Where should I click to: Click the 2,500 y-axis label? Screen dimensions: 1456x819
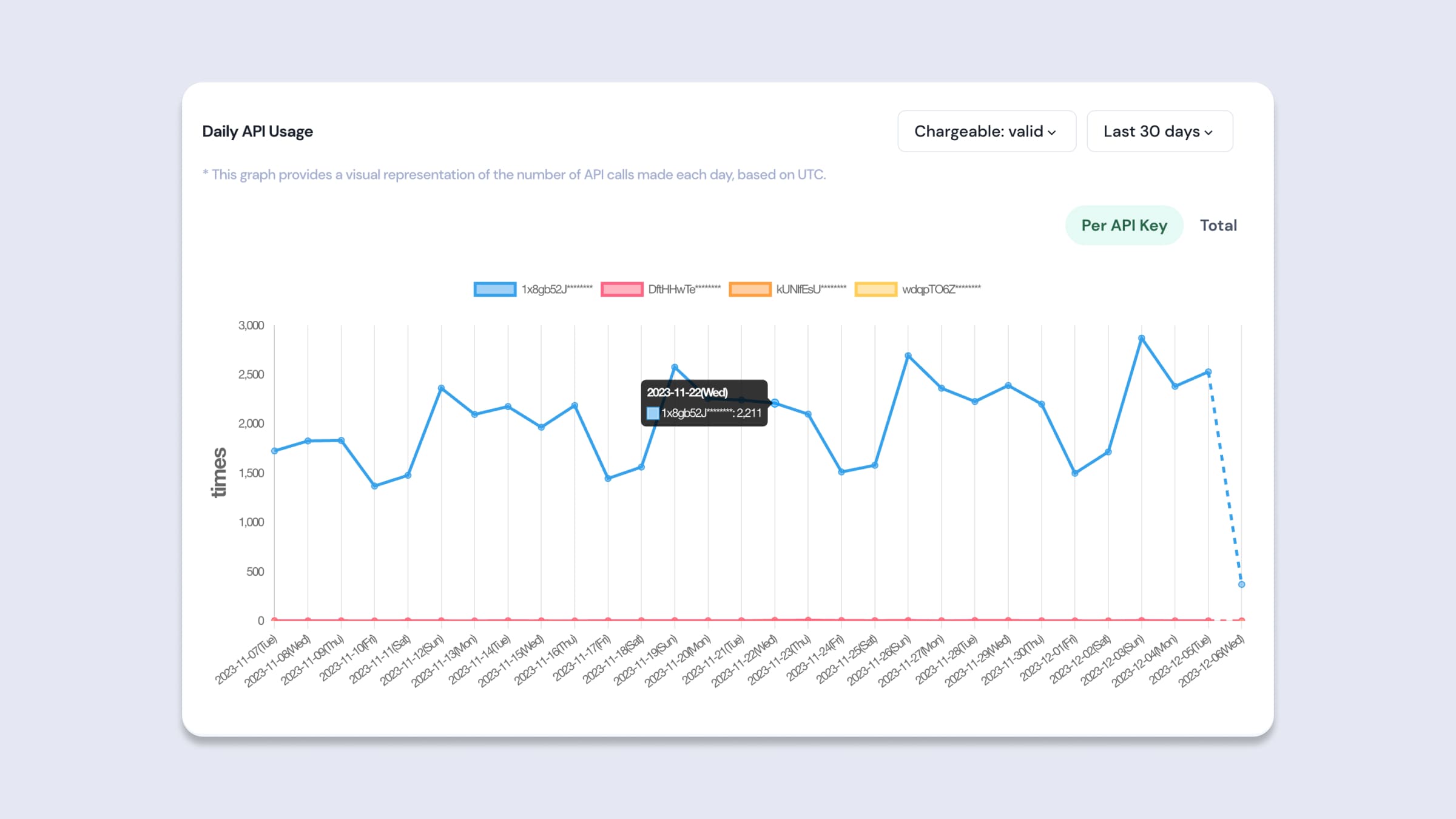click(x=251, y=375)
